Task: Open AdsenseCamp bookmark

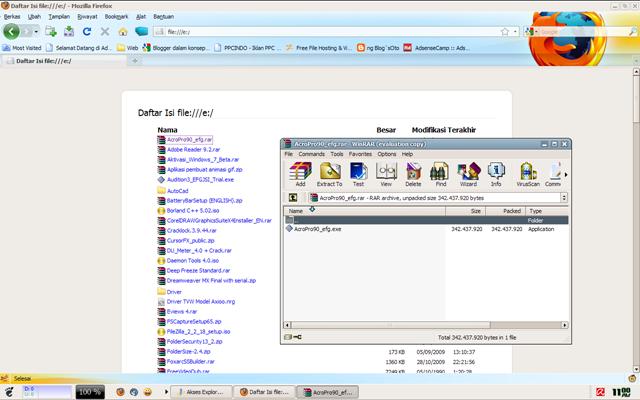Action: click(437, 48)
